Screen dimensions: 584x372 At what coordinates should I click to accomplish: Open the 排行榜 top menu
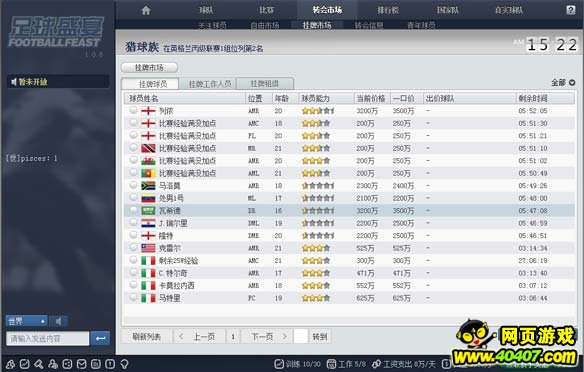coord(388,10)
